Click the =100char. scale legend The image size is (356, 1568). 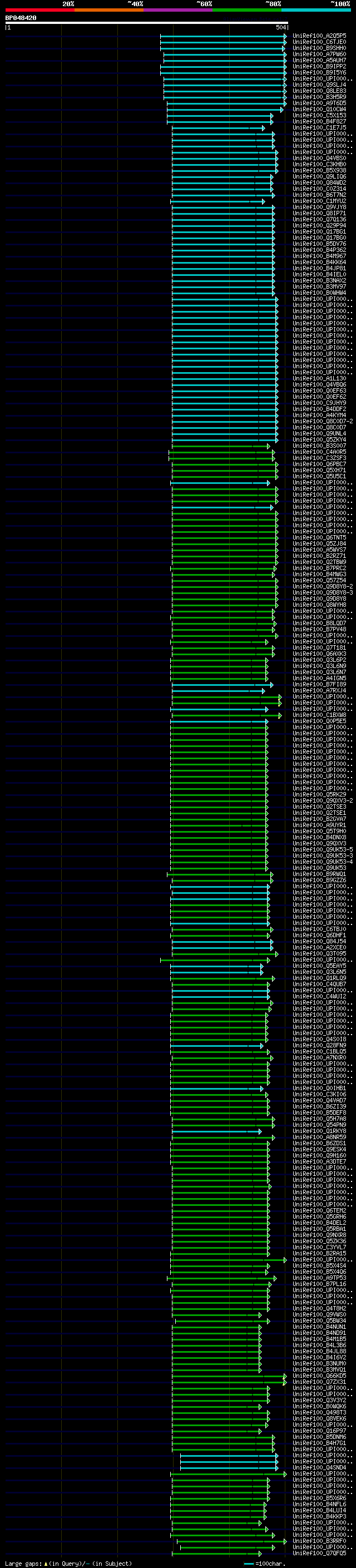(x=264, y=1563)
